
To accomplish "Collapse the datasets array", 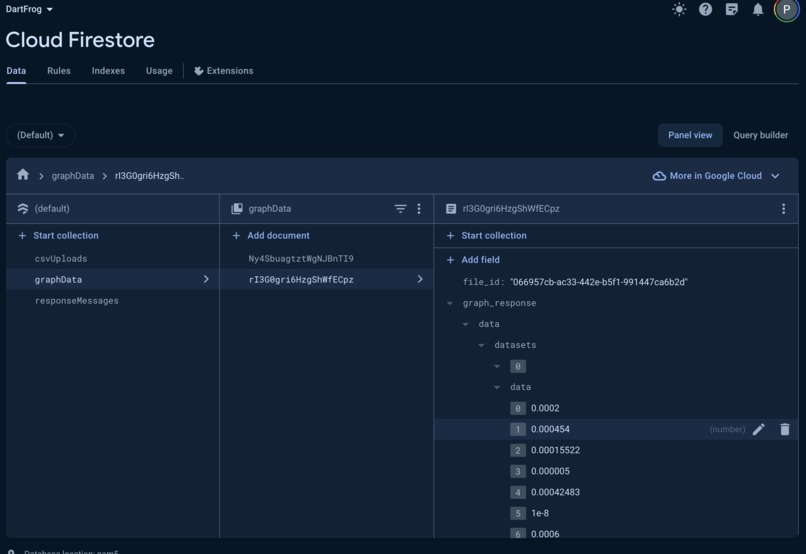I will click(481, 345).
